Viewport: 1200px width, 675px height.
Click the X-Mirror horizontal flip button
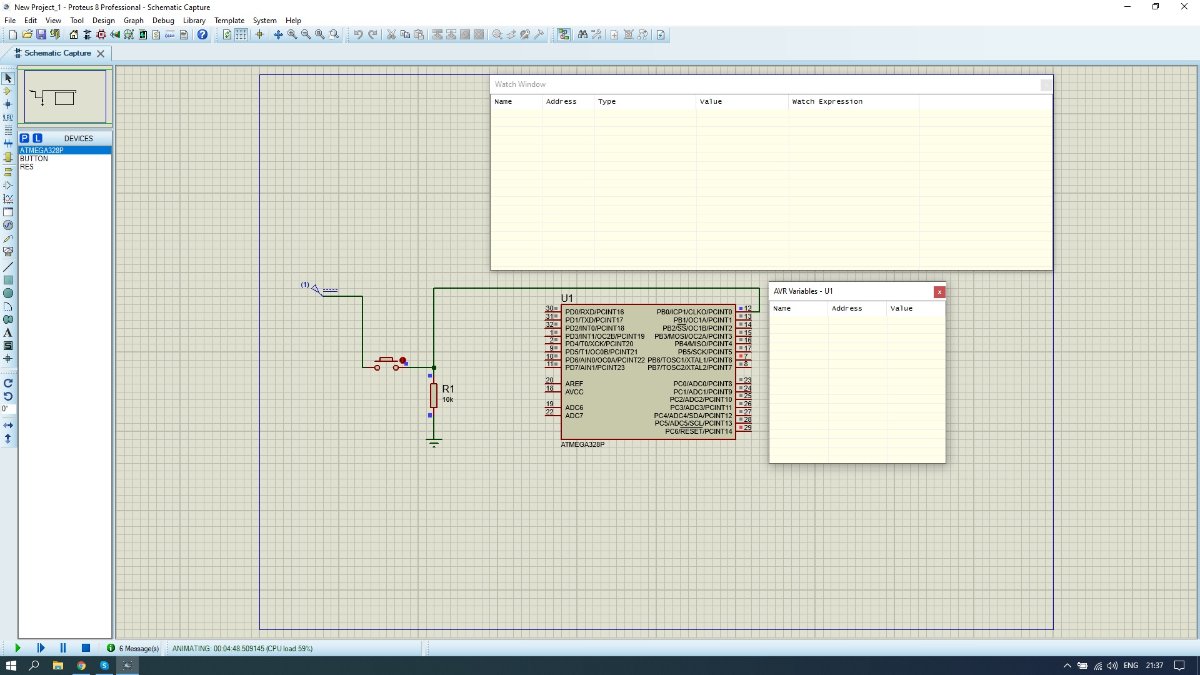coord(8,425)
